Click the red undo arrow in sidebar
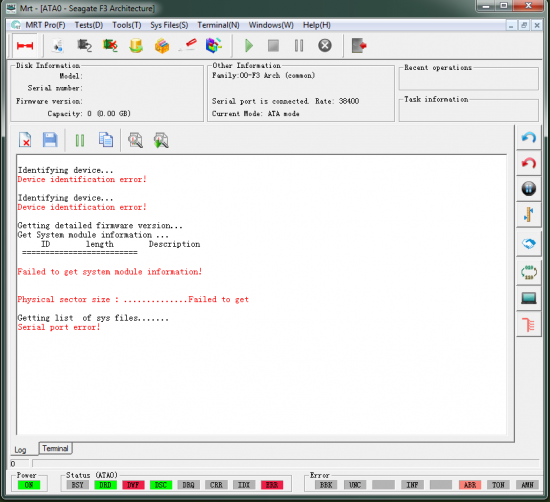550x502 pixels. (529, 163)
